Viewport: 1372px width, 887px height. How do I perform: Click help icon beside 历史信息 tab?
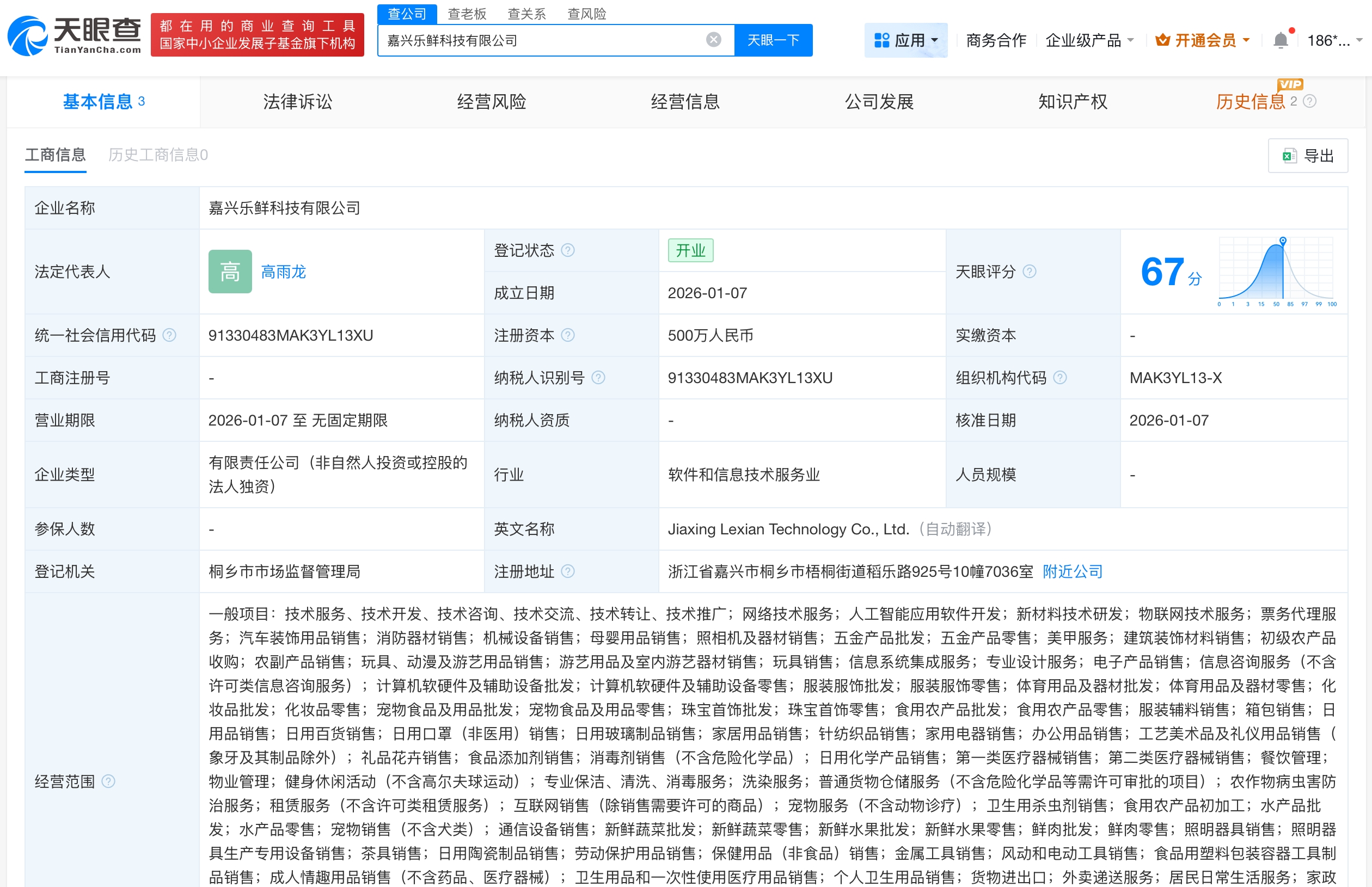1310,102
